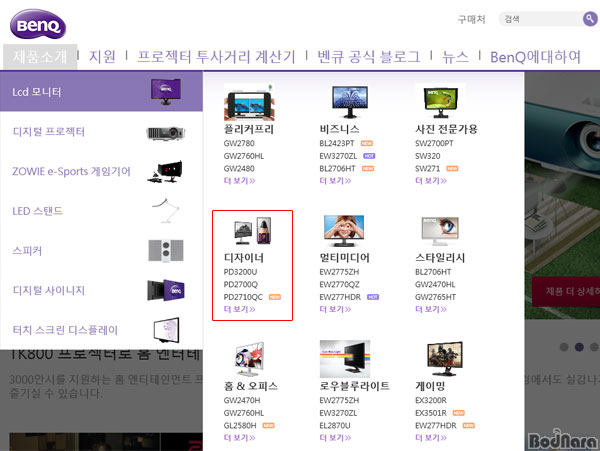Open the GW2480 product link
This screenshot has width=600, height=451.
click(239, 169)
